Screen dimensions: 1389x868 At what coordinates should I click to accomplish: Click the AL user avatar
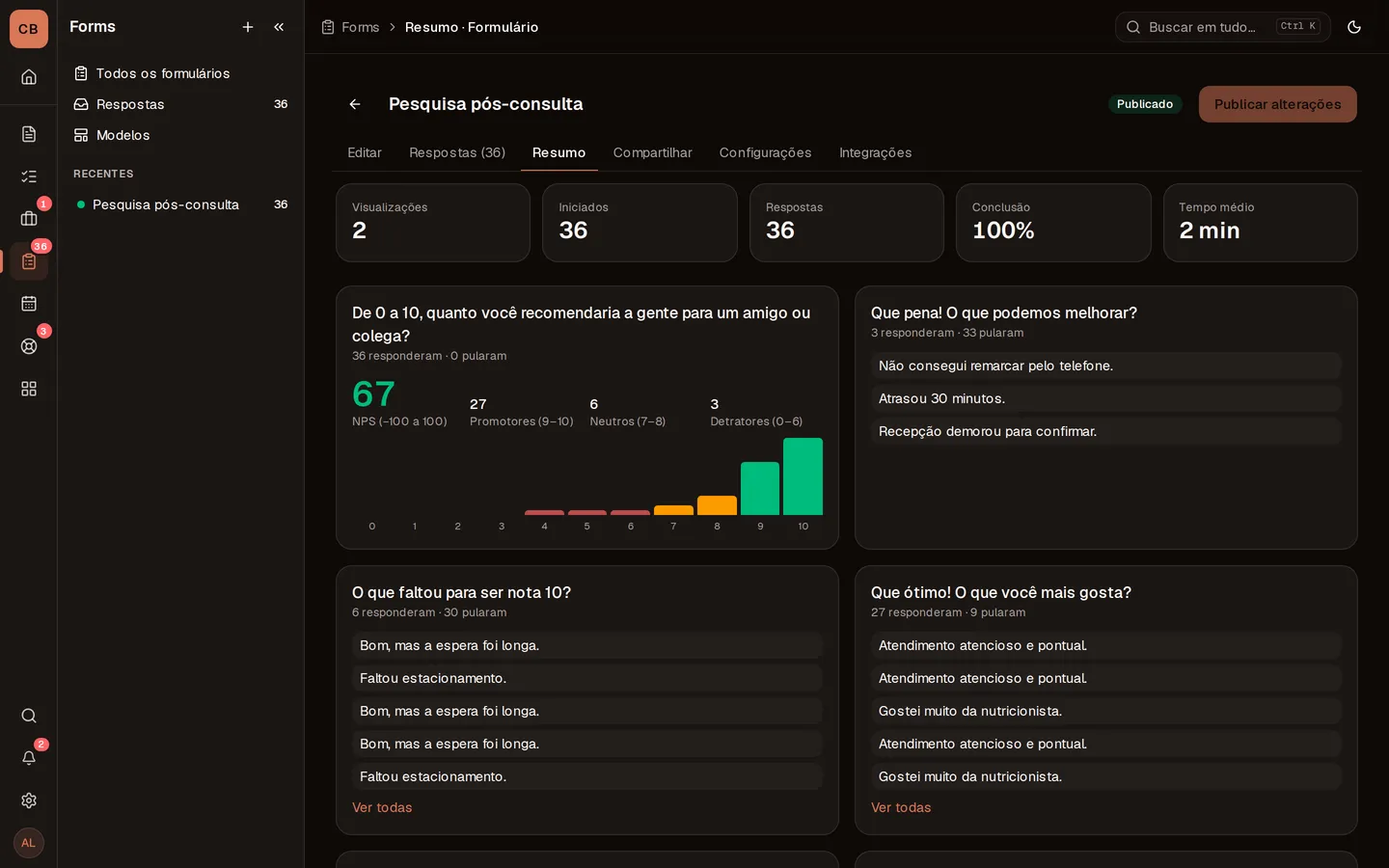29,843
